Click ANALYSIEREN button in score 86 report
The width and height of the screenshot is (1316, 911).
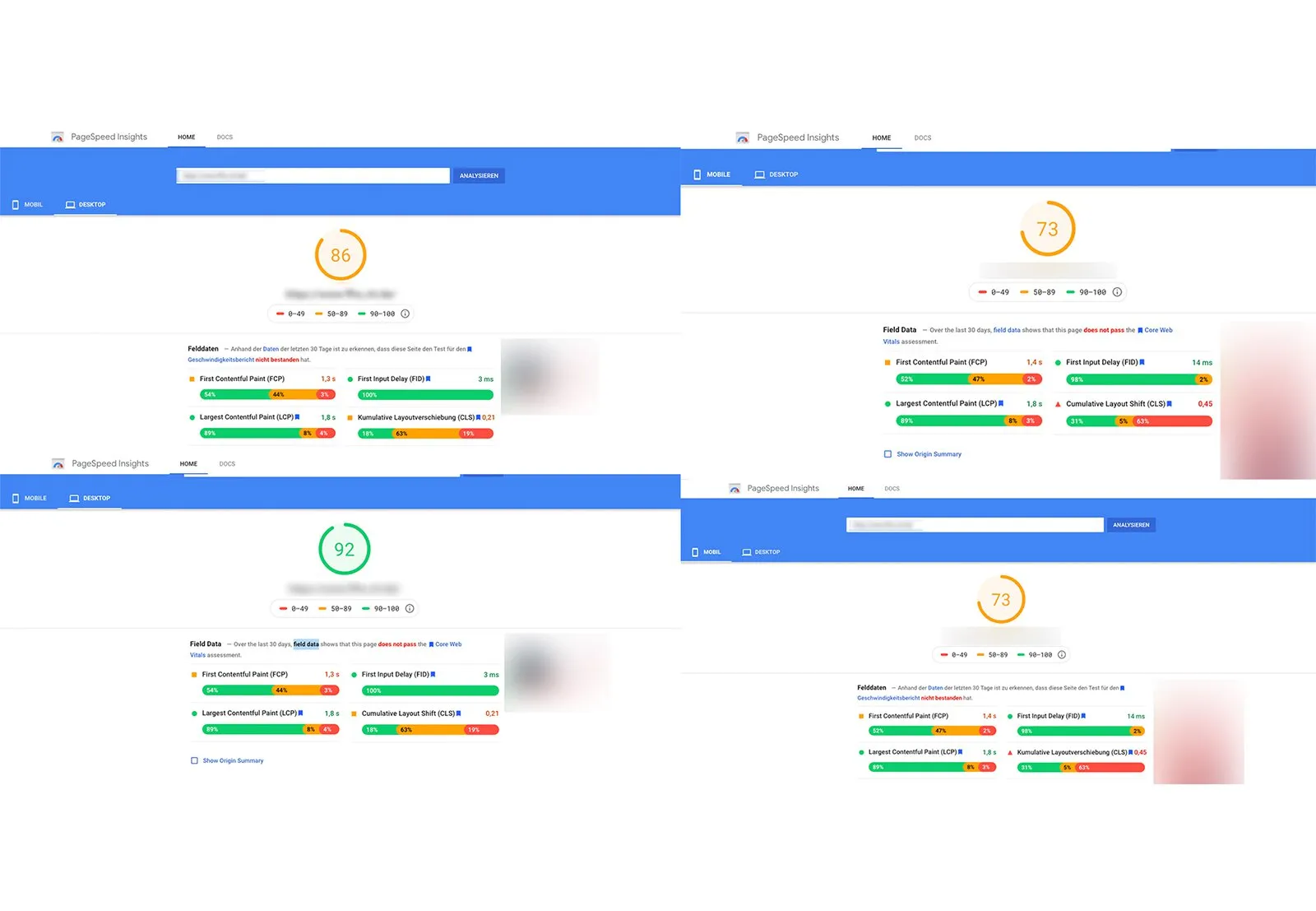click(479, 175)
